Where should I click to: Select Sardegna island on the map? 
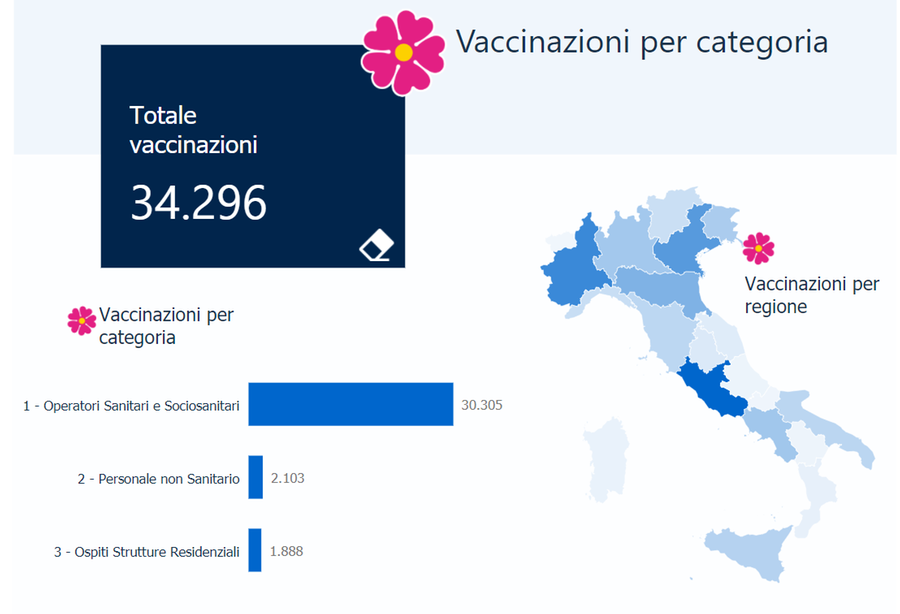[609, 460]
